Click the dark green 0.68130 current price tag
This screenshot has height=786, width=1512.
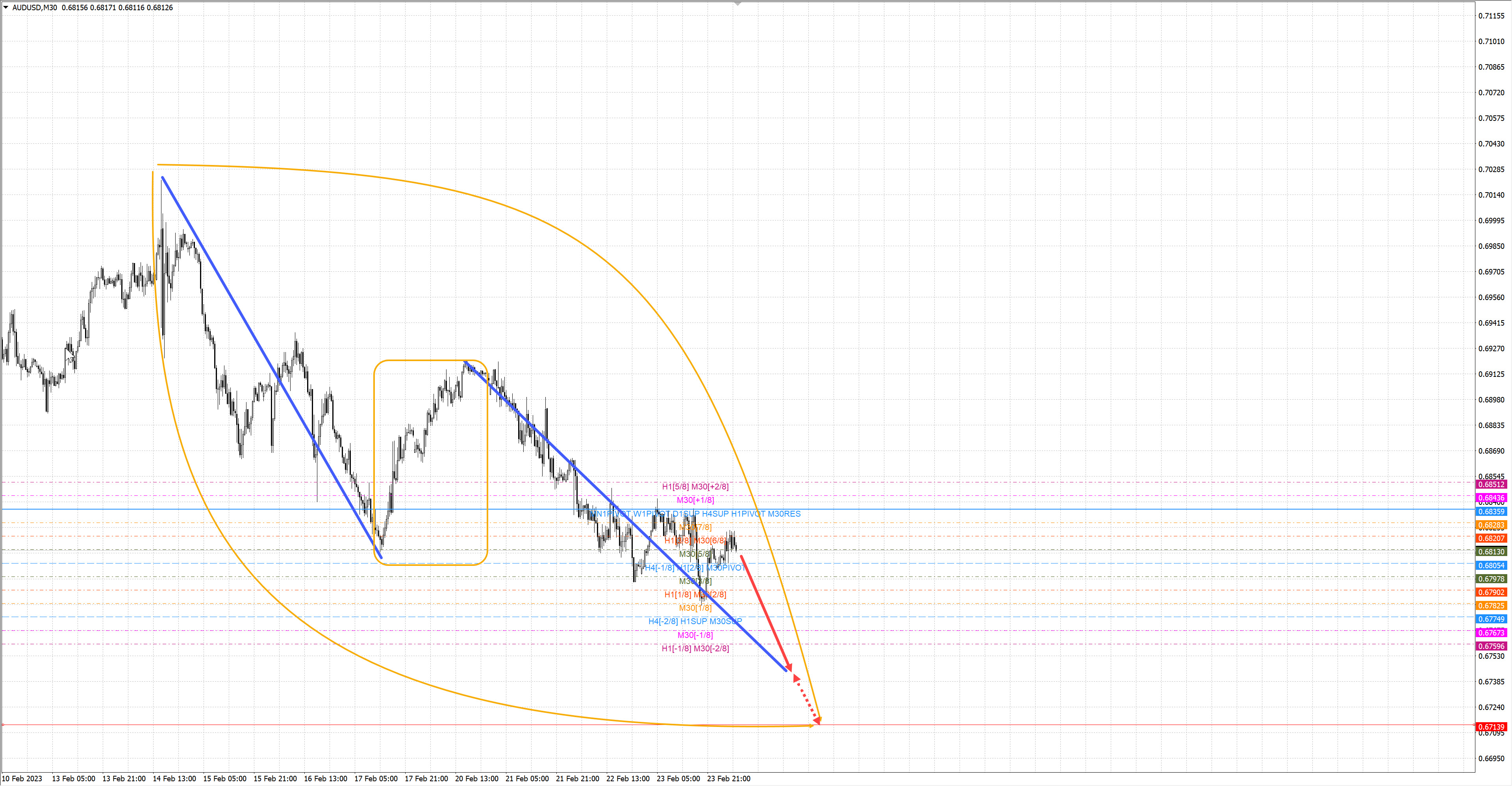(x=1491, y=552)
